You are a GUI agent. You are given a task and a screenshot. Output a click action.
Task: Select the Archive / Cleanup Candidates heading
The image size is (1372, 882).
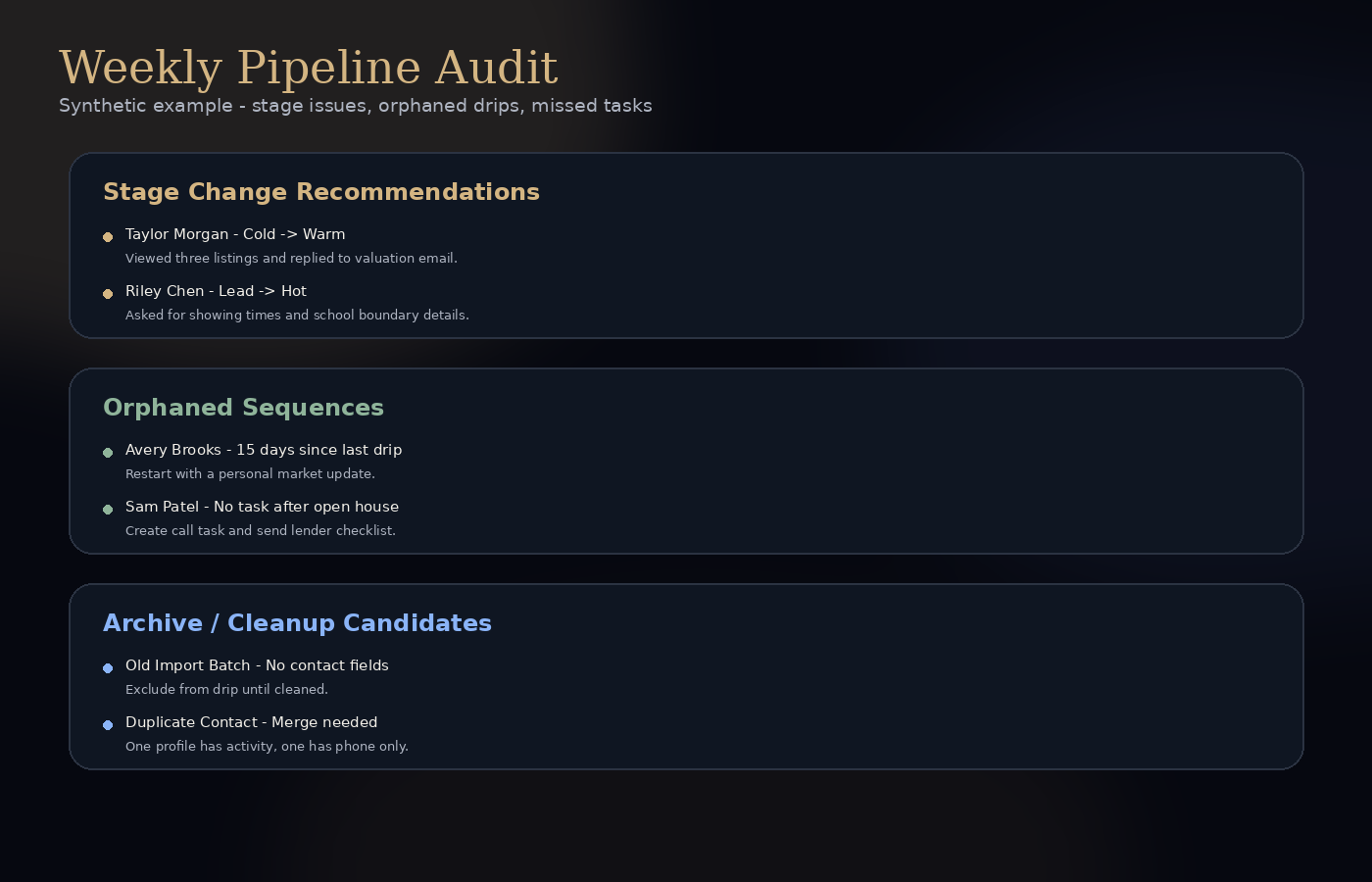pyautogui.click(x=297, y=623)
